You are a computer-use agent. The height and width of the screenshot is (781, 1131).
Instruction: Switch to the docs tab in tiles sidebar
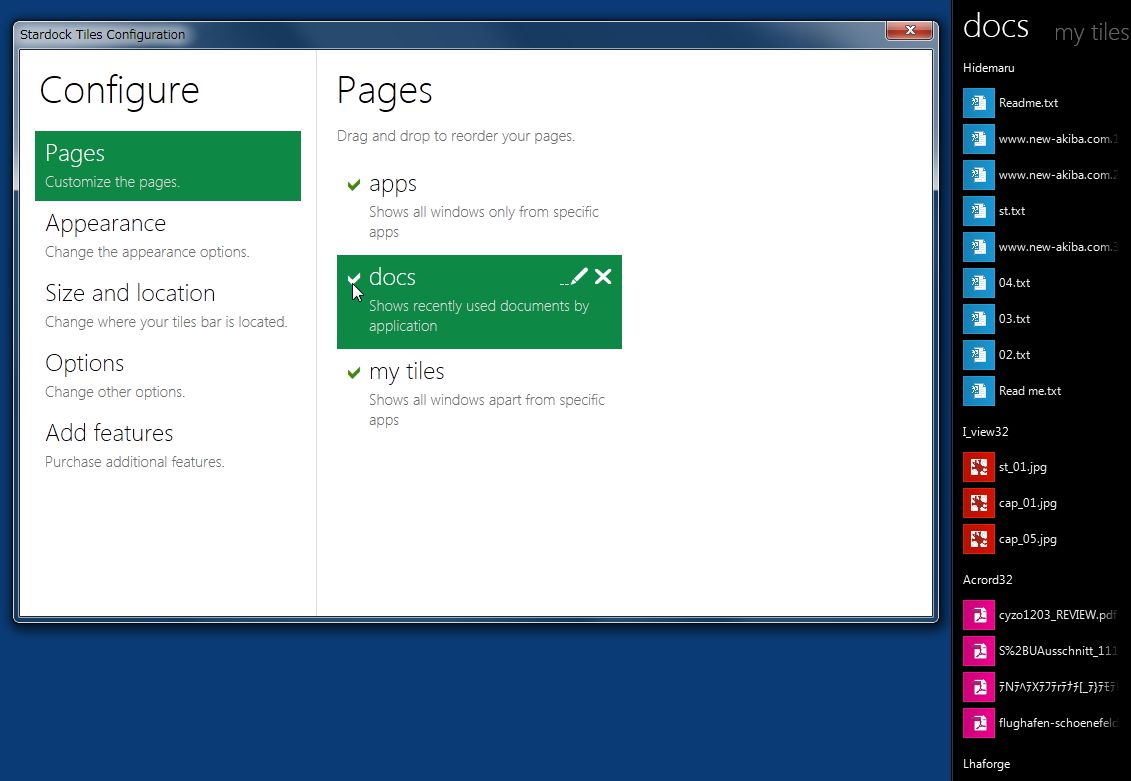tap(995, 27)
